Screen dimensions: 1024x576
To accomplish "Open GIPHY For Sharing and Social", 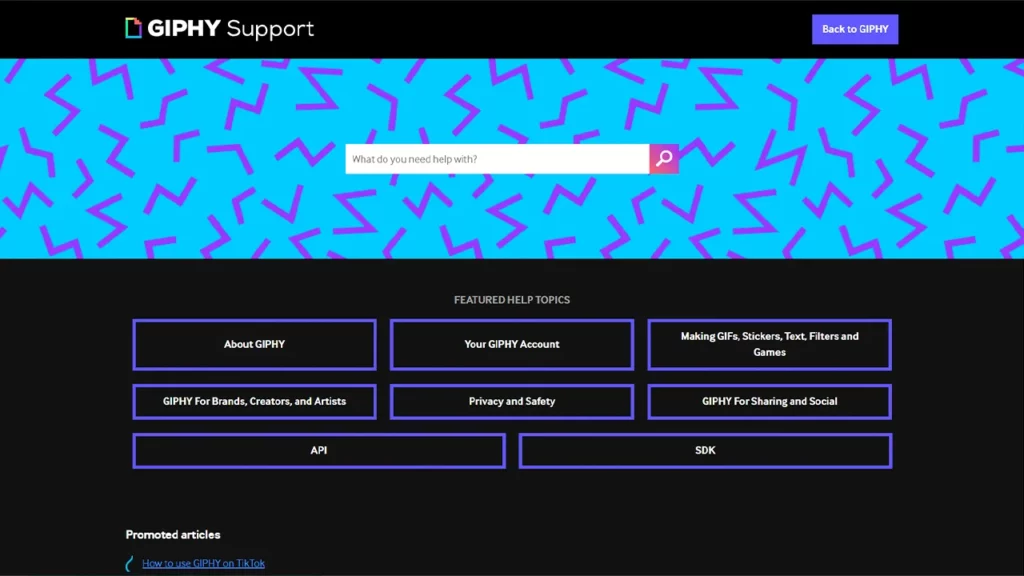I will point(769,401).
